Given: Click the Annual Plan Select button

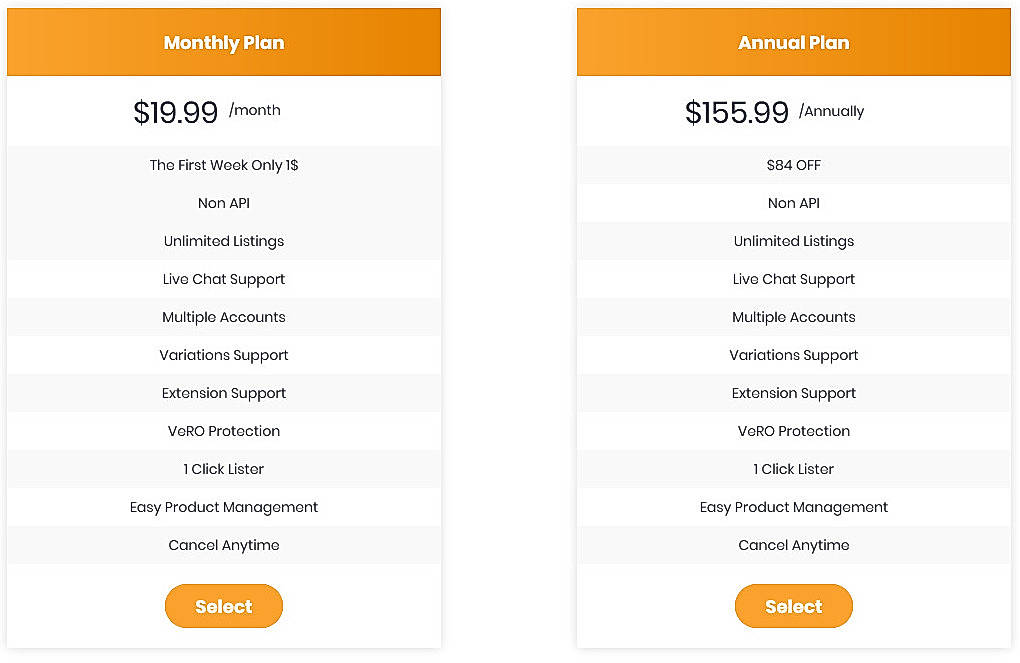Looking at the screenshot, I should click(x=794, y=606).
